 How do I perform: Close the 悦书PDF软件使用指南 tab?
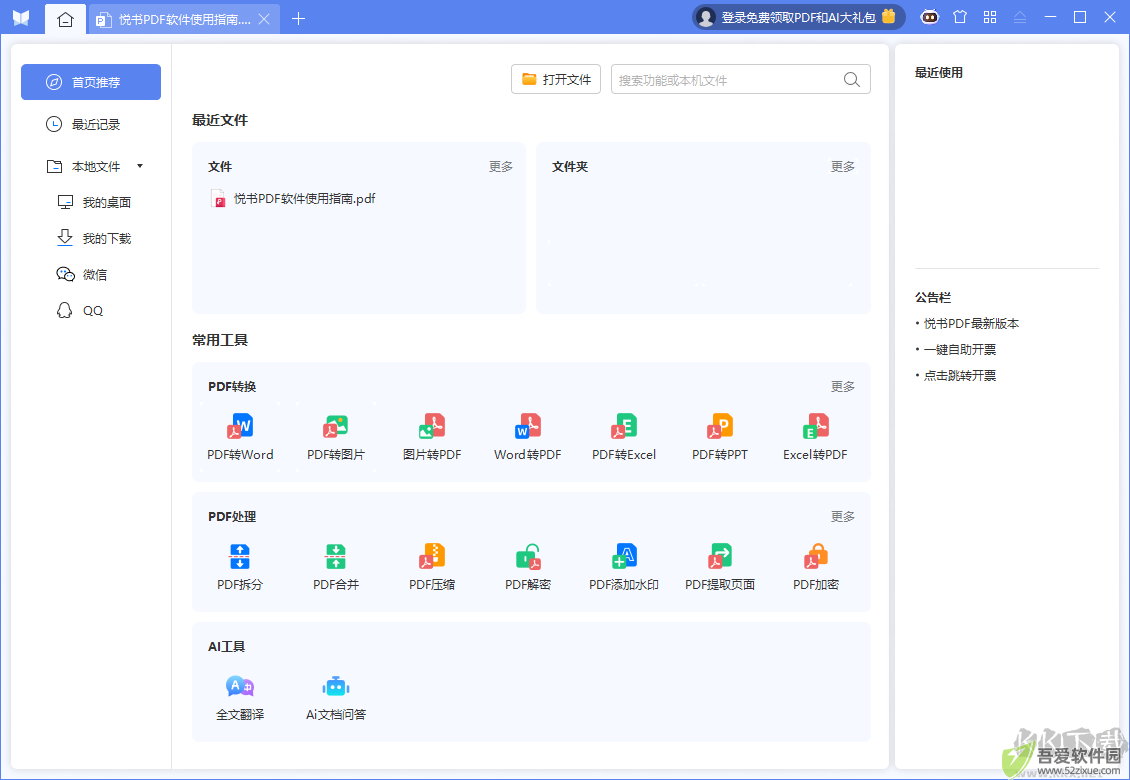[264, 19]
